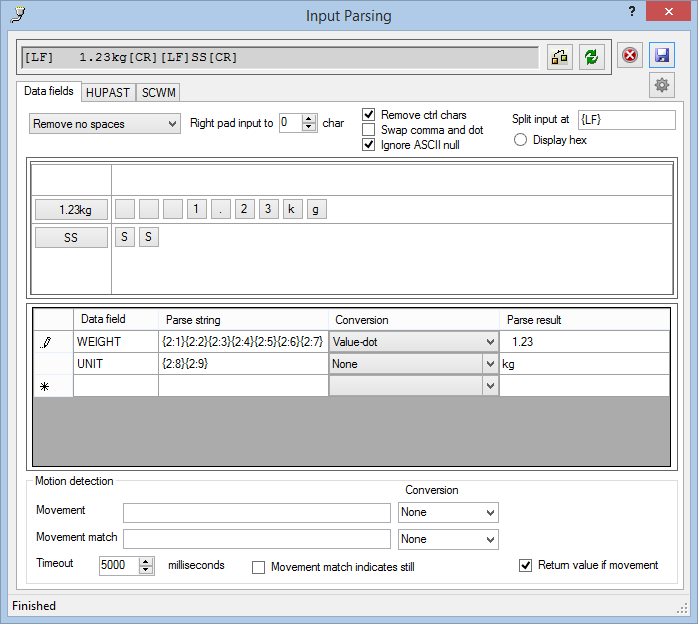Viewport: 698px width, 624px height.
Task: Click the kg parse result cell
Action: (584, 364)
